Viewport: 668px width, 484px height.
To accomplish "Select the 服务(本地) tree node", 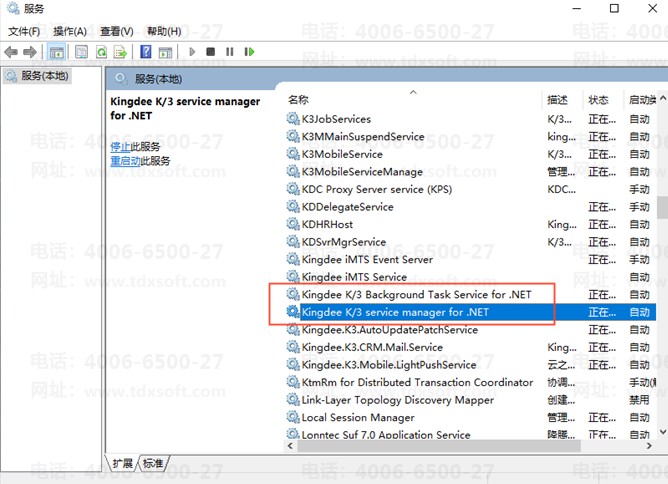I will tap(37, 76).
